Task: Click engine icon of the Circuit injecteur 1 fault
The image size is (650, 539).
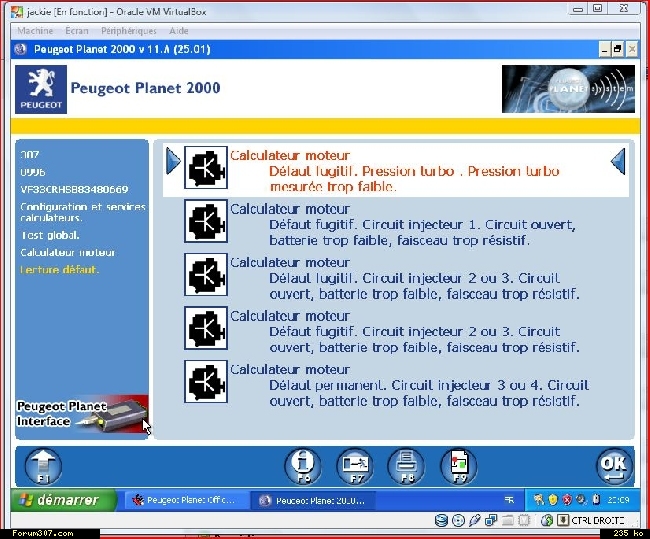Action: (206, 221)
